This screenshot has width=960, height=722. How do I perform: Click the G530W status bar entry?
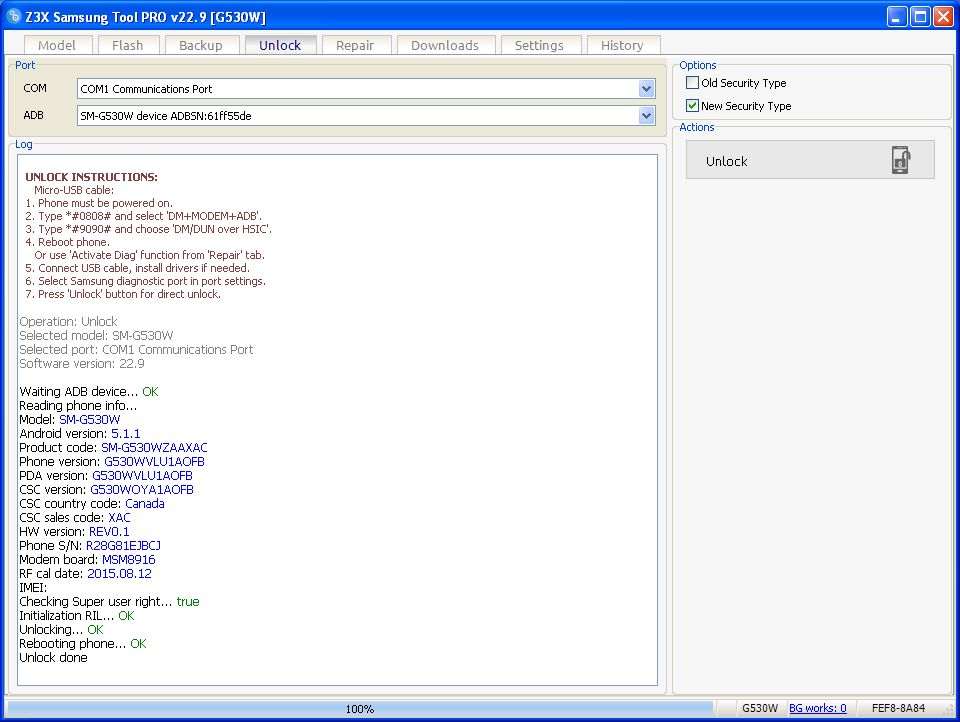tap(760, 708)
